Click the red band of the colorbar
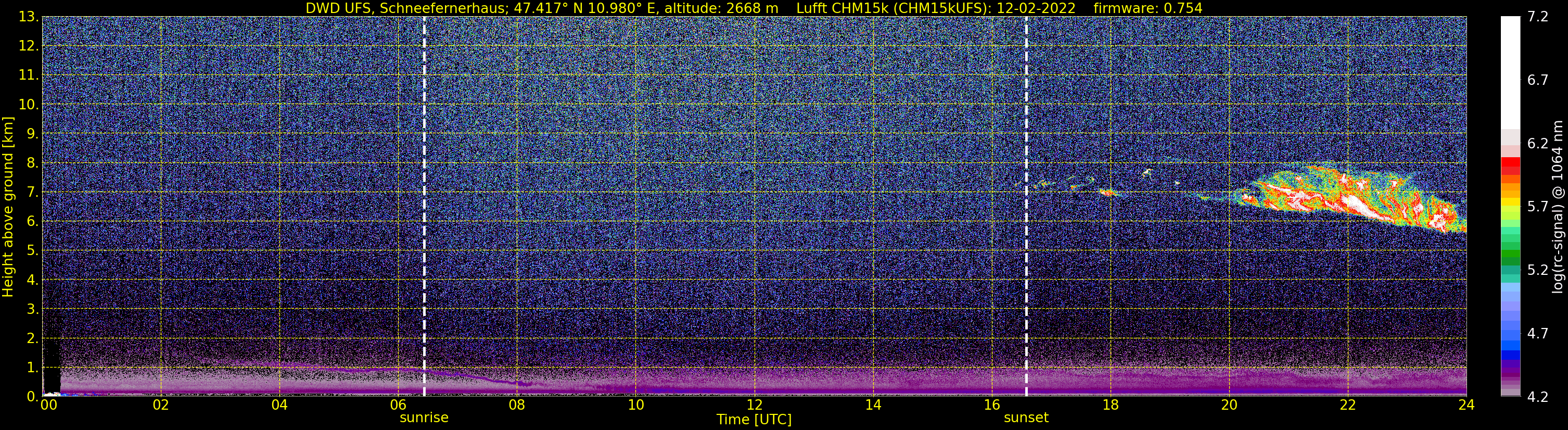1568x430 pixels. coord(1510,166)
